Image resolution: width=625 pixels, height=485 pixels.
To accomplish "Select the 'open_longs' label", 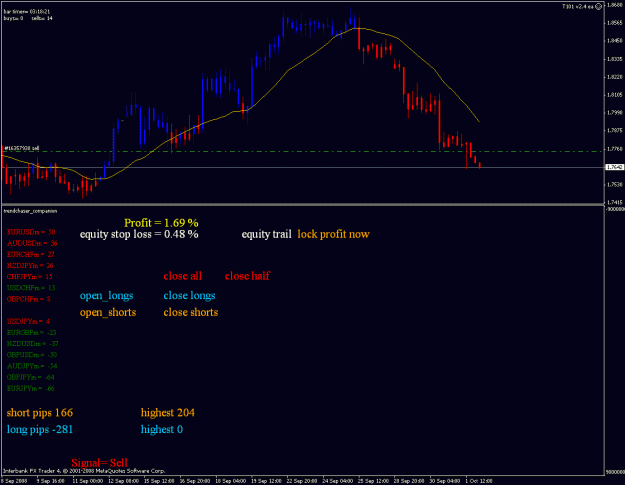I will point(106,296).
